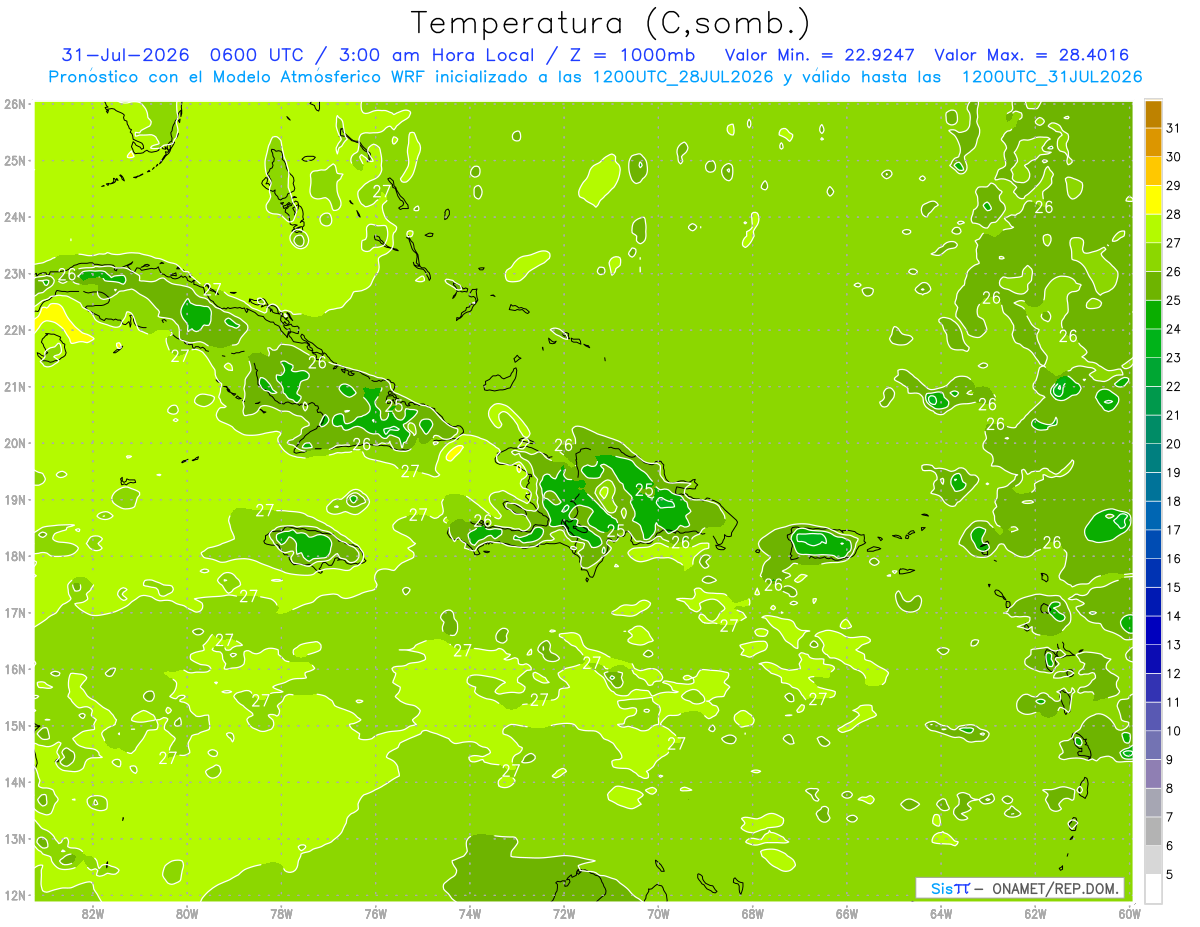
Task: Click the colorbar scale label '6'
Action: (x=1171, y=846)
